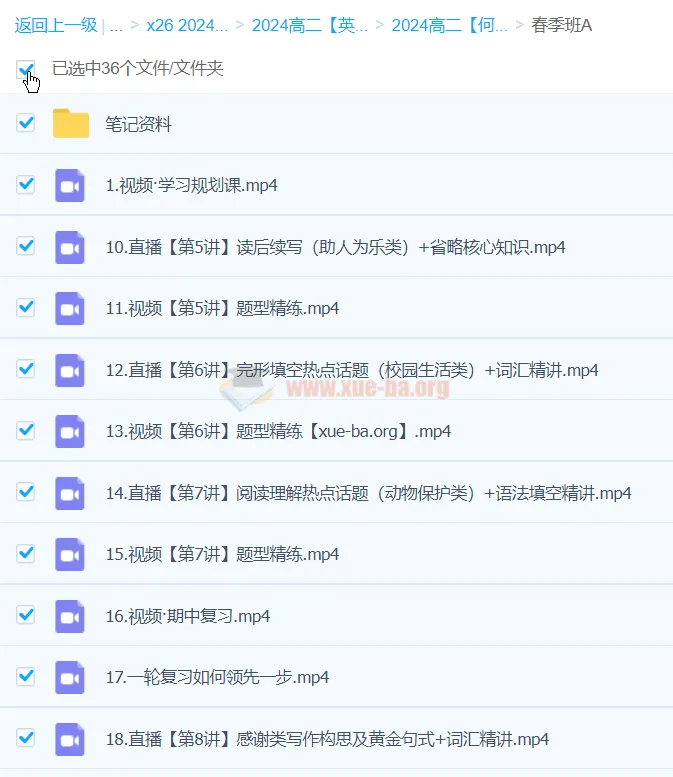The width and height of the screenshot is (673, 777).
Task: Expand the collapsed breadcrumb ellipsis
Action: coord(116,25)
